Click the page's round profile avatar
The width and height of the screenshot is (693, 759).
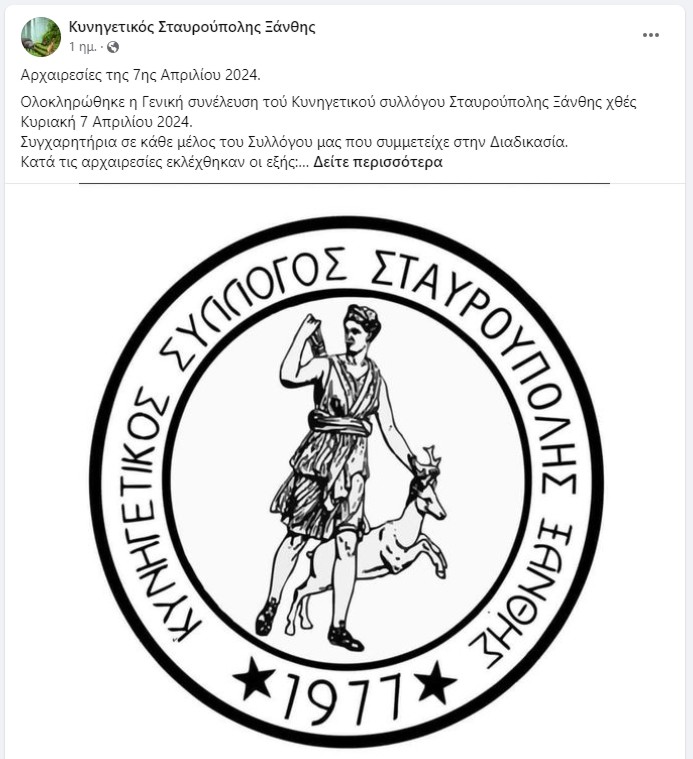pos(41,37)
